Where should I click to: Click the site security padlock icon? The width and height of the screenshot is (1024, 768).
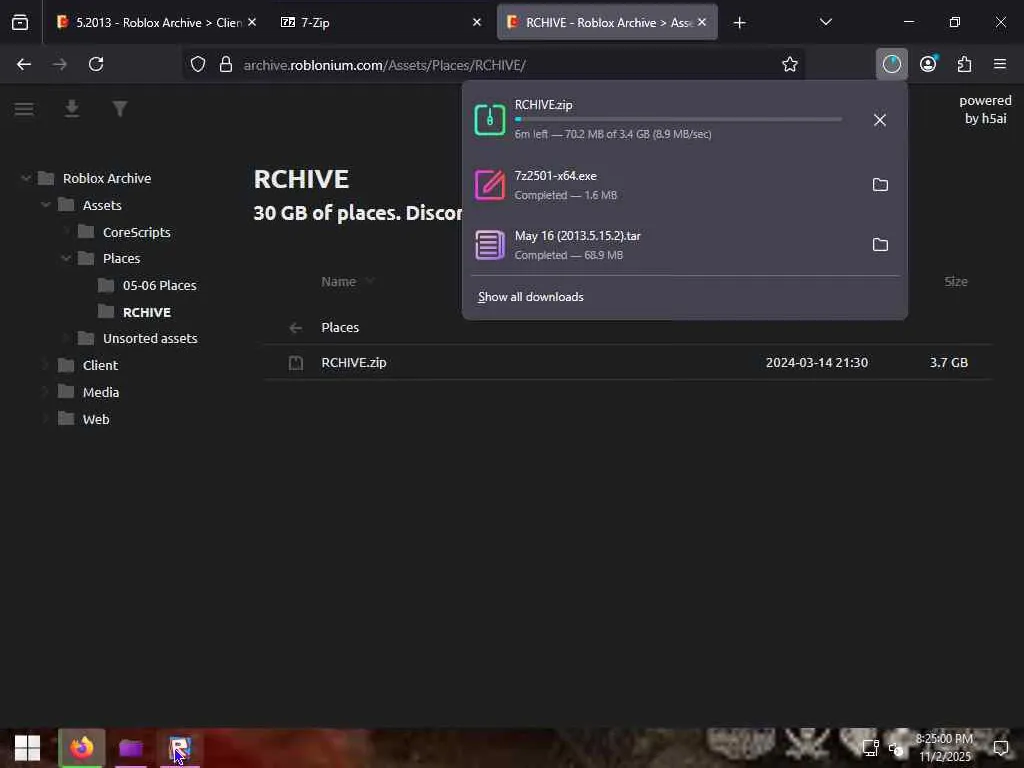point(226,64)
